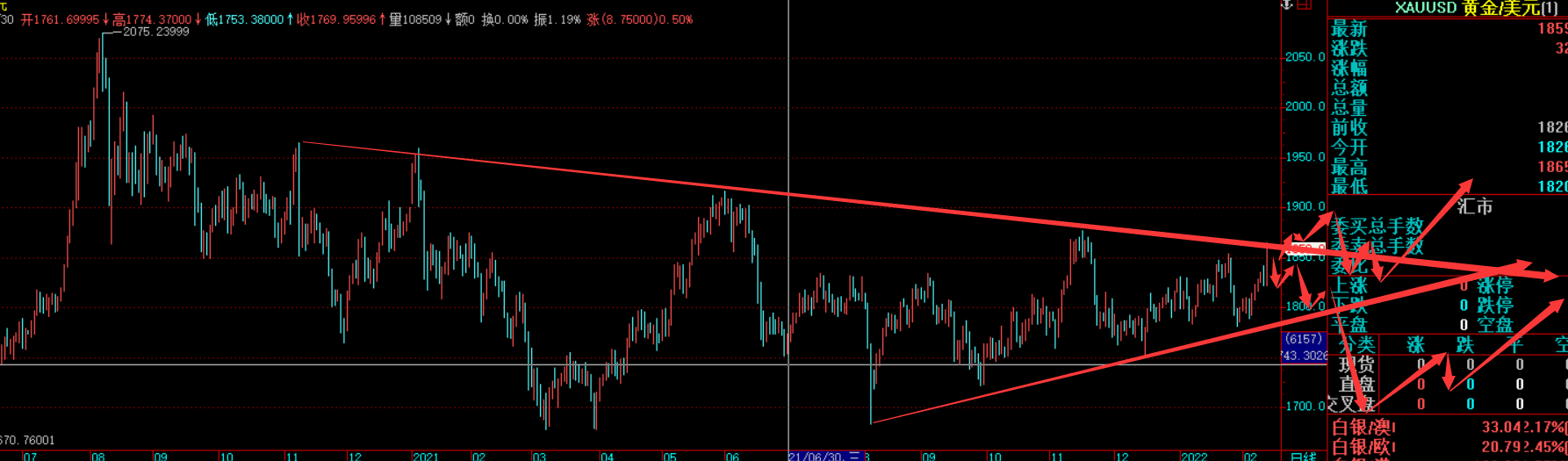
Task: Click the 直盘 row in category table
Action: point(1356,385)
